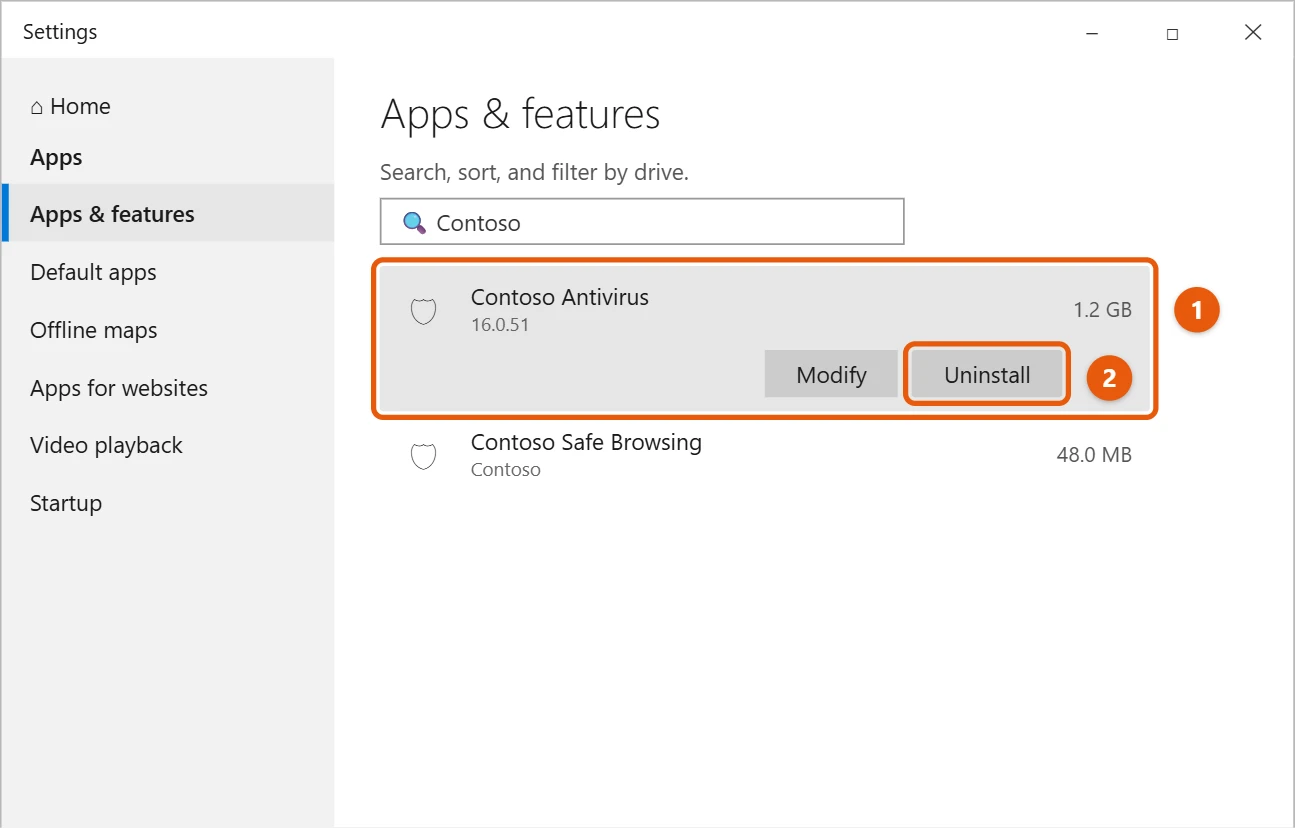This screenshot has width=1295, height=828.
Task: Click the version number 16.0.51
Action: pos(500,325)
